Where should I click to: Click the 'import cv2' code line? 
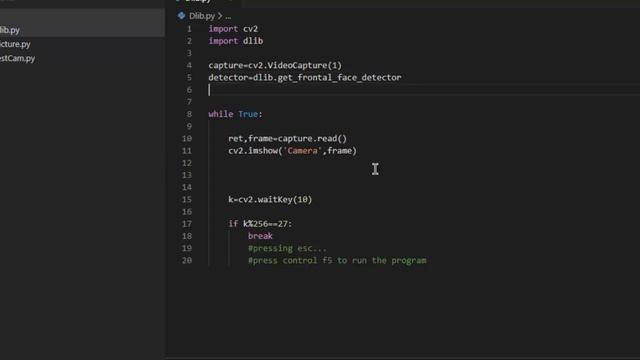(x=233, y=29)
